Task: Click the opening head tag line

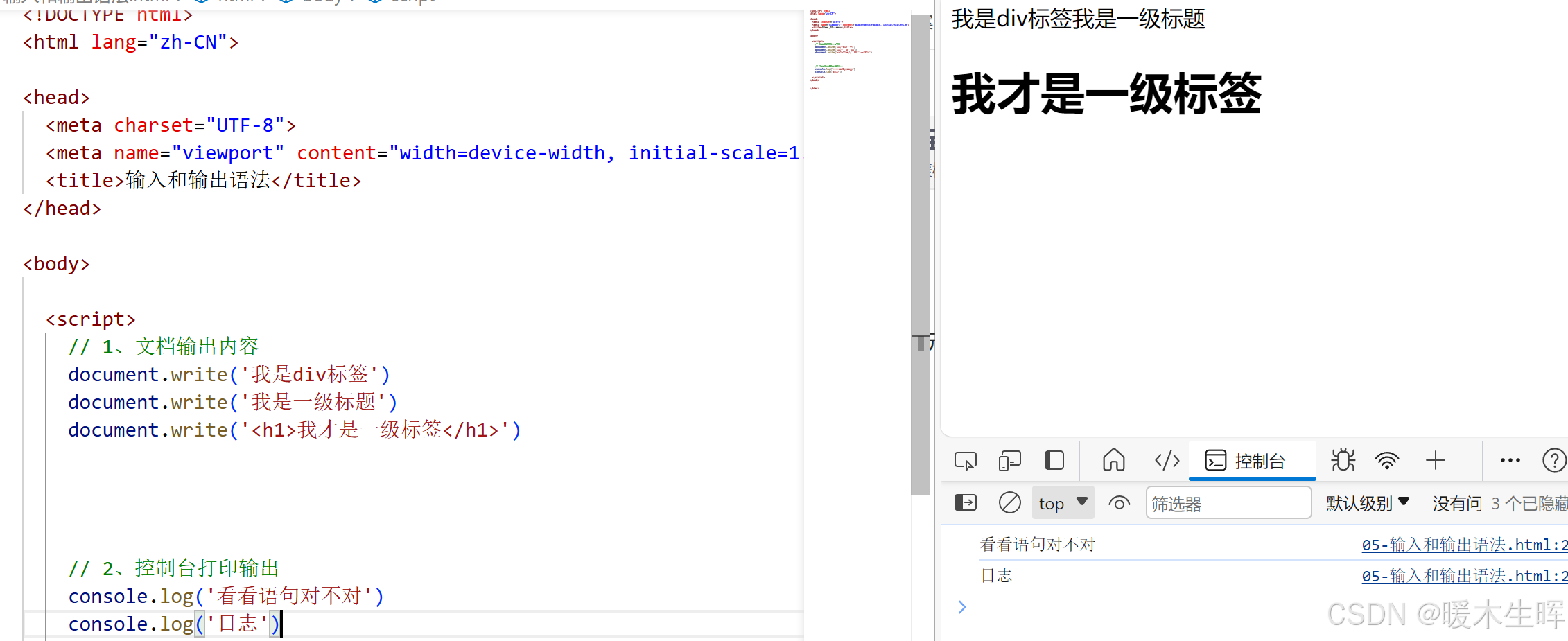Action: (56, 98)
